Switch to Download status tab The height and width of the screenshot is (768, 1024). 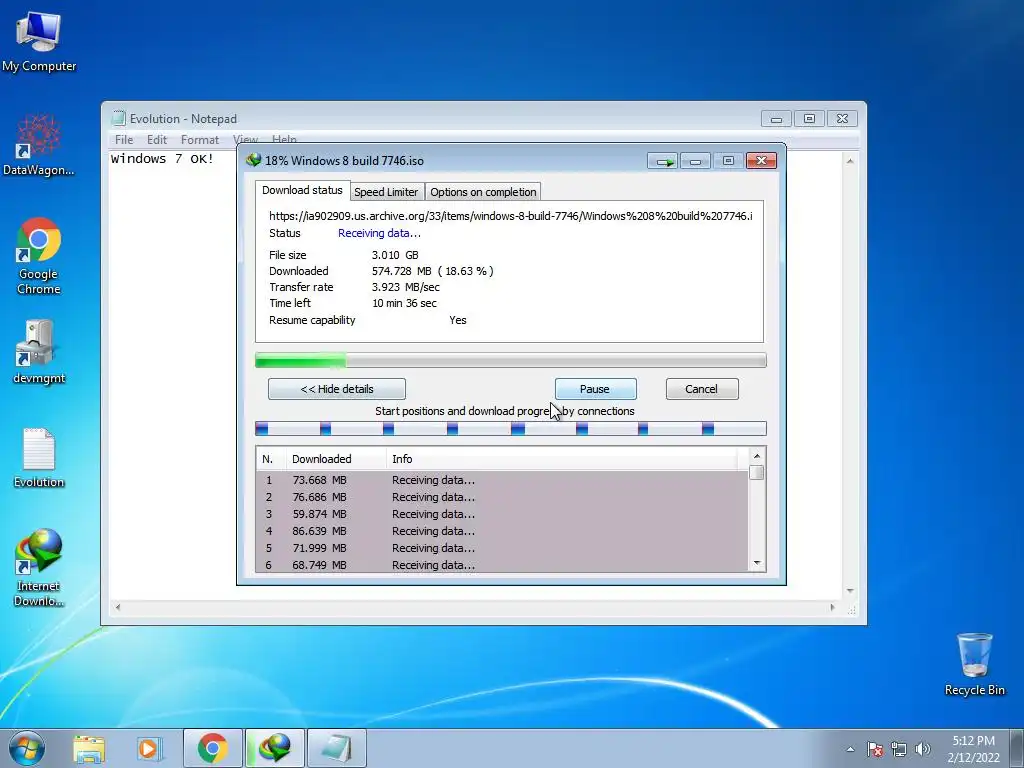tap(302, 190)
